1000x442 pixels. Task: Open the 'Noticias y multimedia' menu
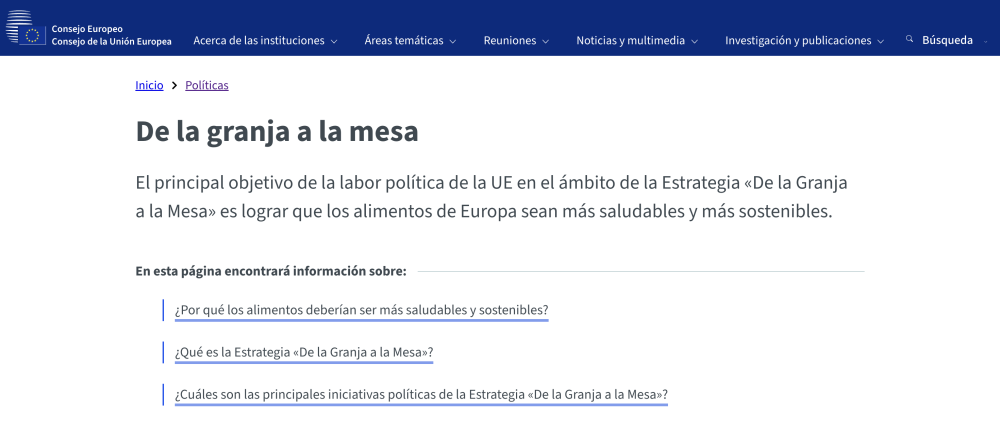point(630,41)
